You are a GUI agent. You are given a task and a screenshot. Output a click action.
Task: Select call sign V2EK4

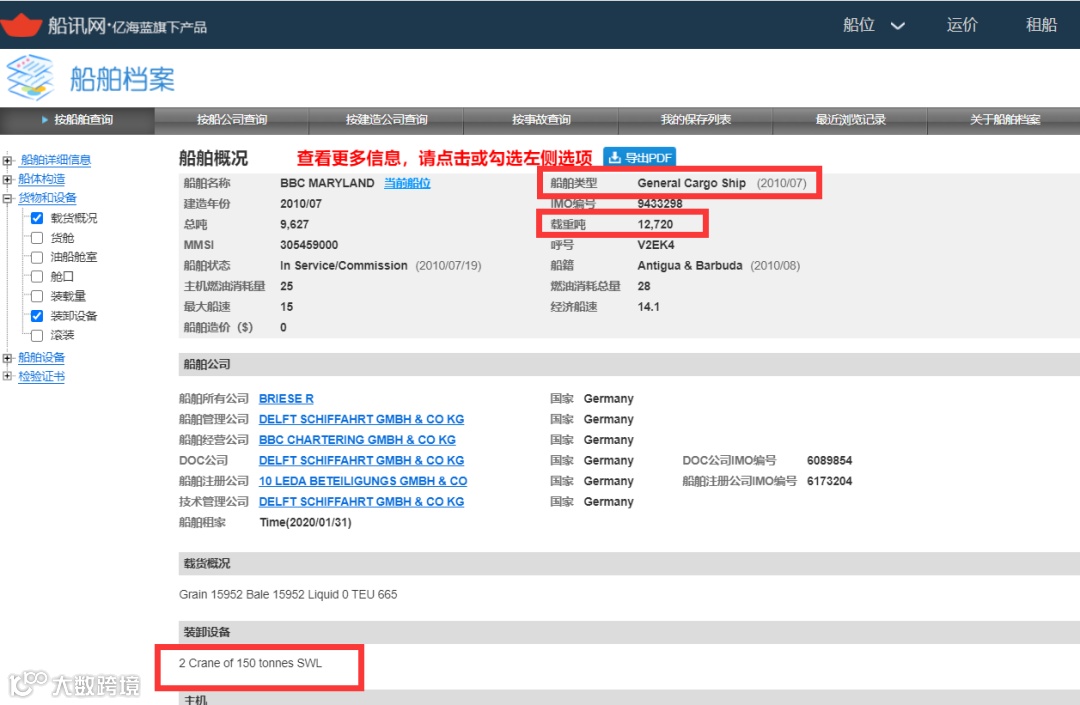(656, 245)
